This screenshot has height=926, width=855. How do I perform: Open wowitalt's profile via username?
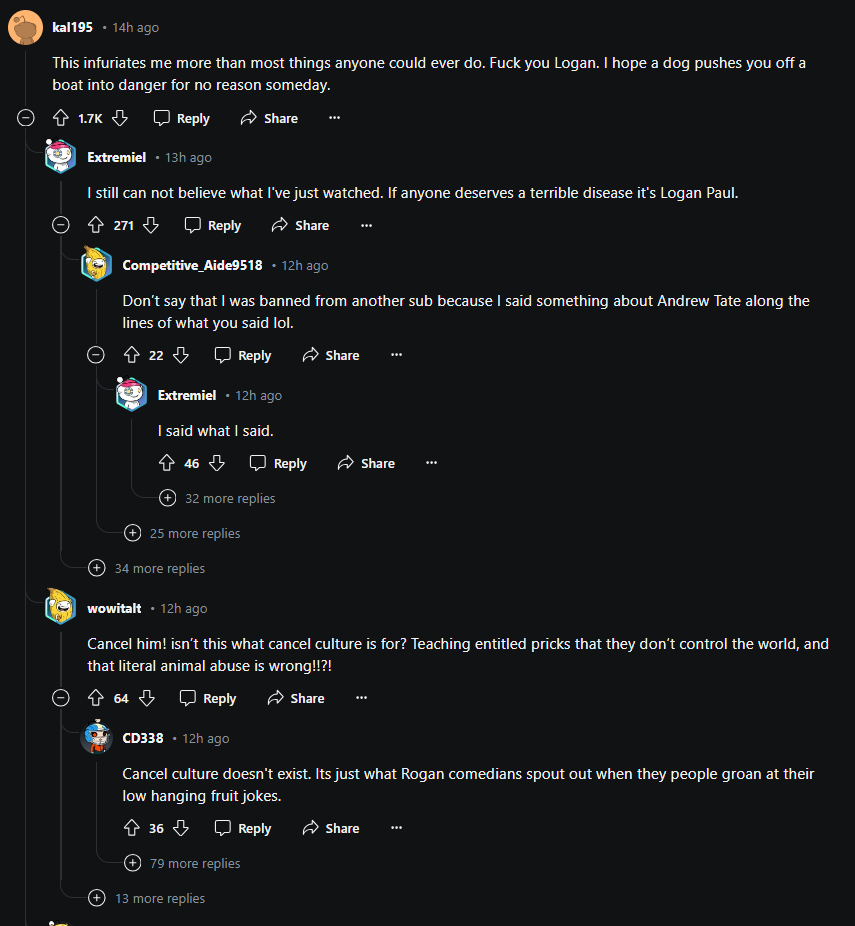point(114,608)
